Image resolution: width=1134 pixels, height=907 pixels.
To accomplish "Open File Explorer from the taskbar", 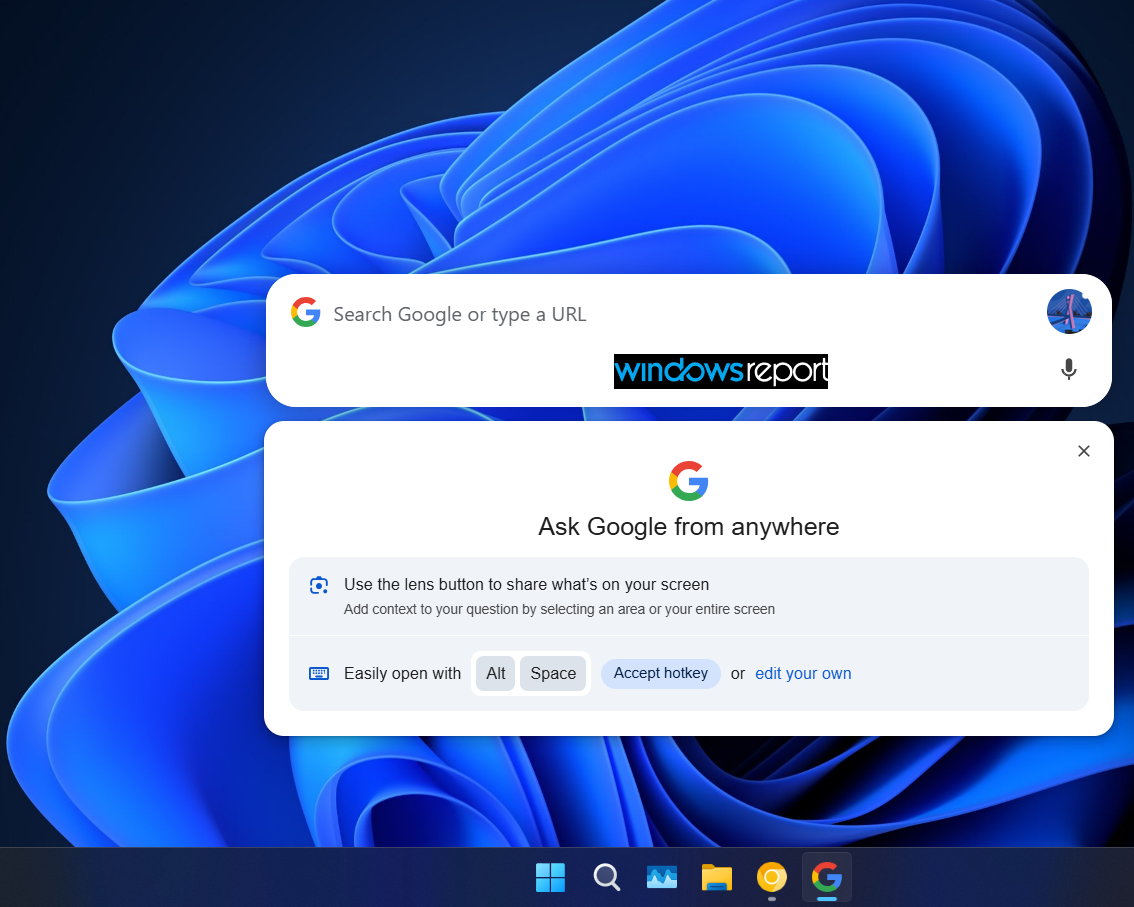I will pyautogui.click(x=717, y=877).
